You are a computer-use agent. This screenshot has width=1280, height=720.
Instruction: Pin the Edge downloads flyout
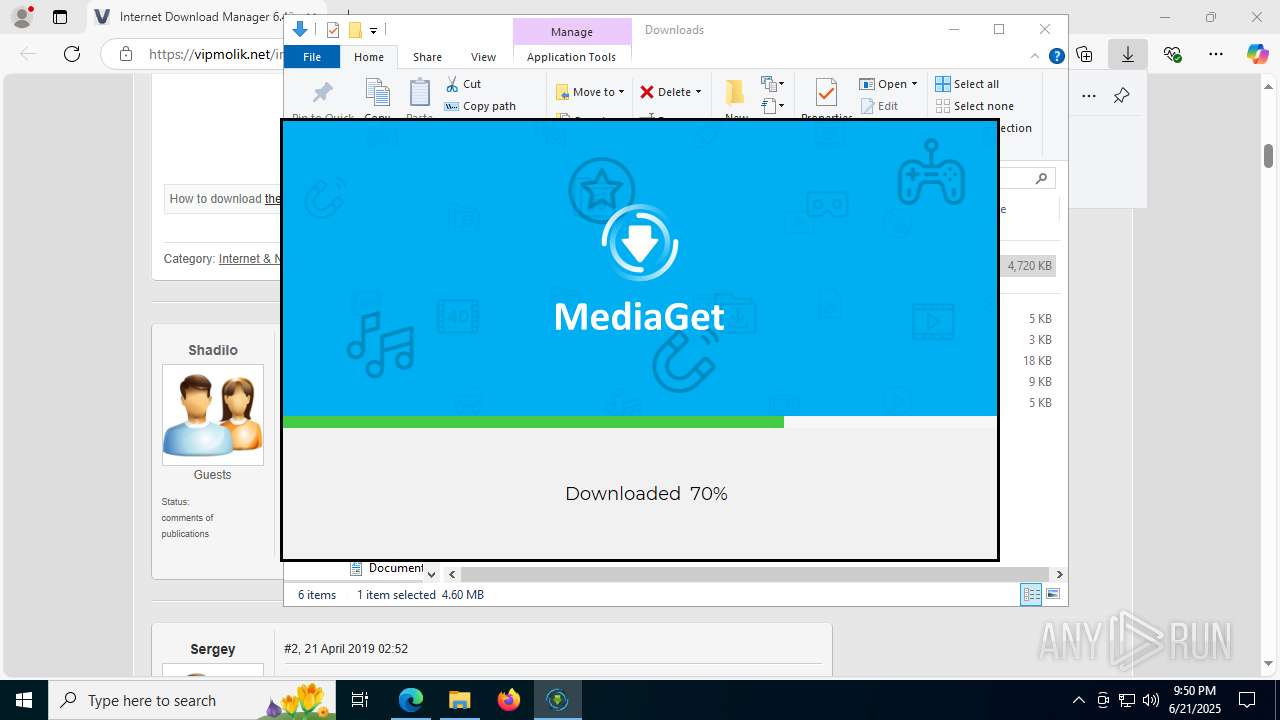(1121, 96)
